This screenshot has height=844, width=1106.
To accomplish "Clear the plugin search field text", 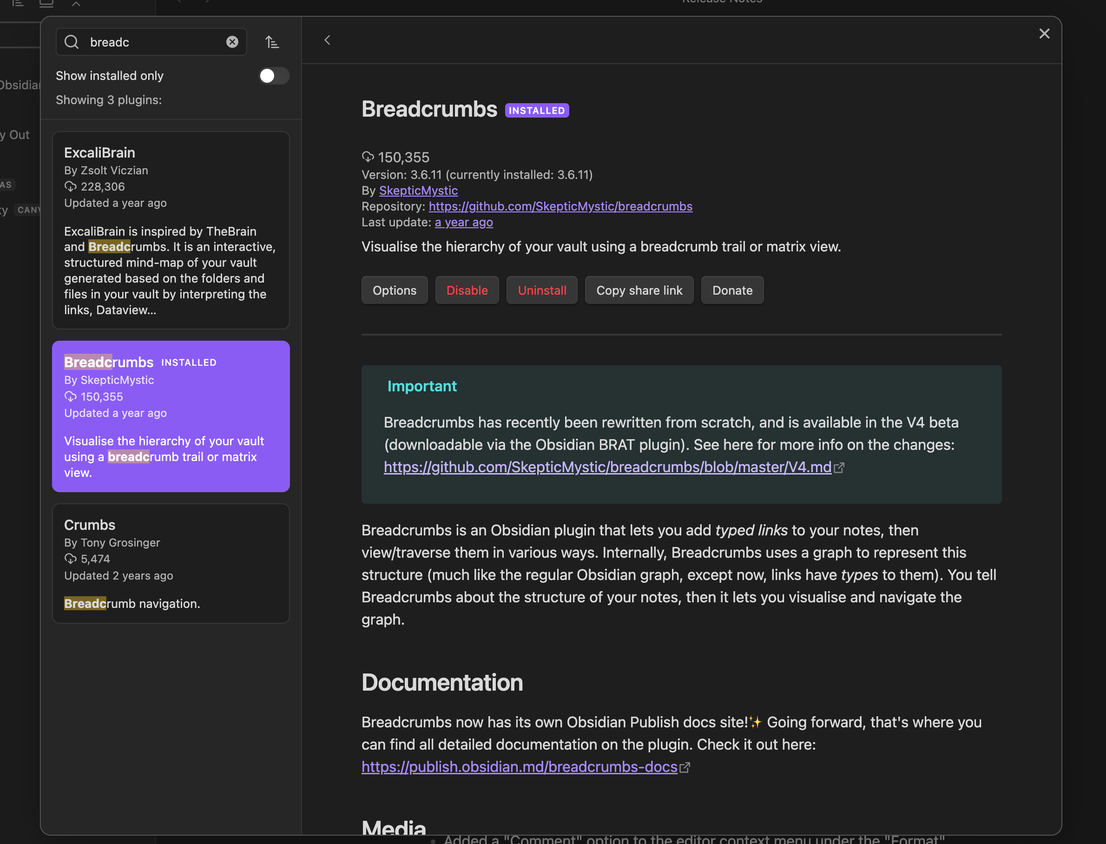I will (232, 42).
